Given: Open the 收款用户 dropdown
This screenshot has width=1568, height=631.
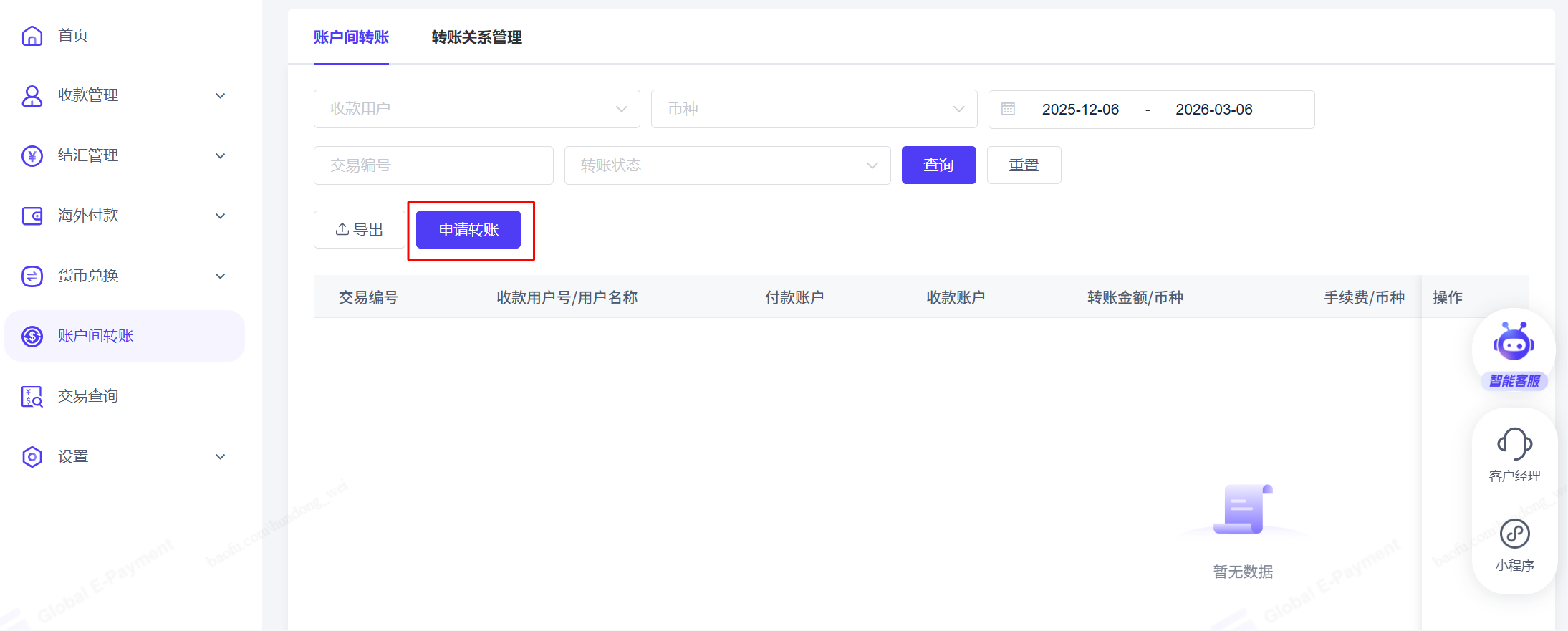Looking at the screenshot, I should coord(476,109).
